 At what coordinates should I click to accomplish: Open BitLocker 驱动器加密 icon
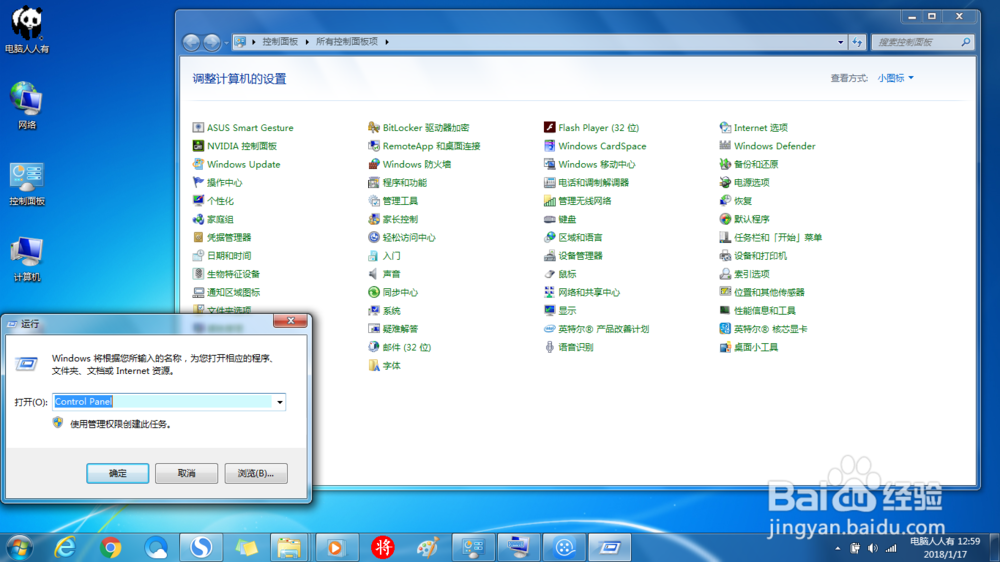(x=374, y=128)
